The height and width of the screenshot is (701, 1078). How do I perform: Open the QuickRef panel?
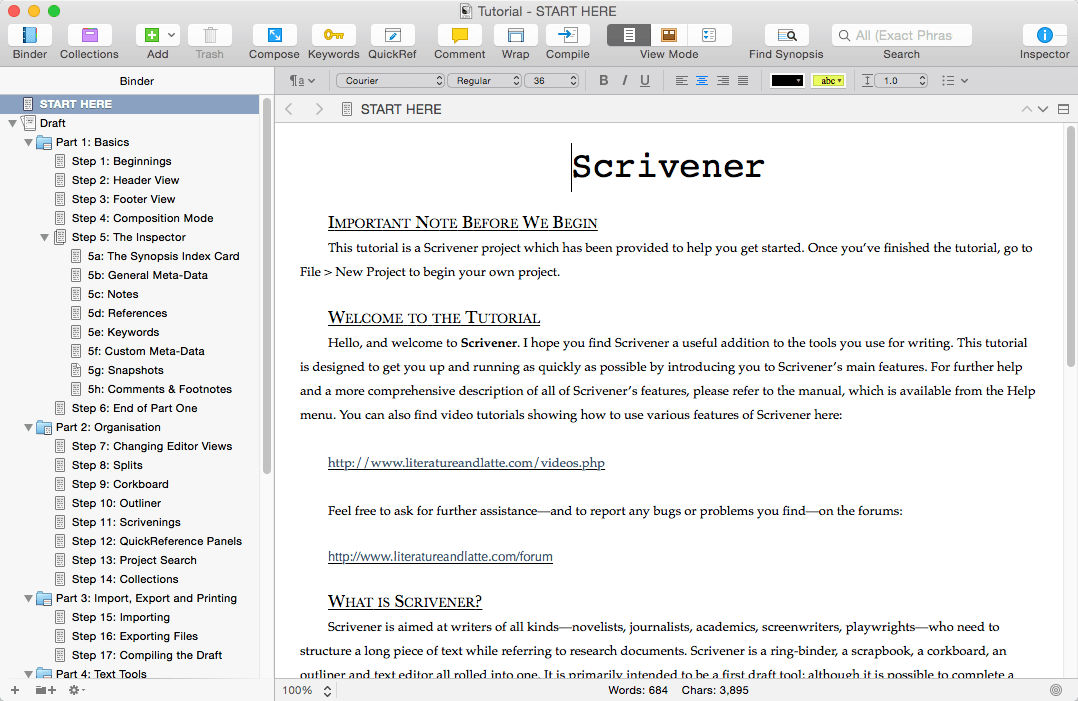(392, 35)
